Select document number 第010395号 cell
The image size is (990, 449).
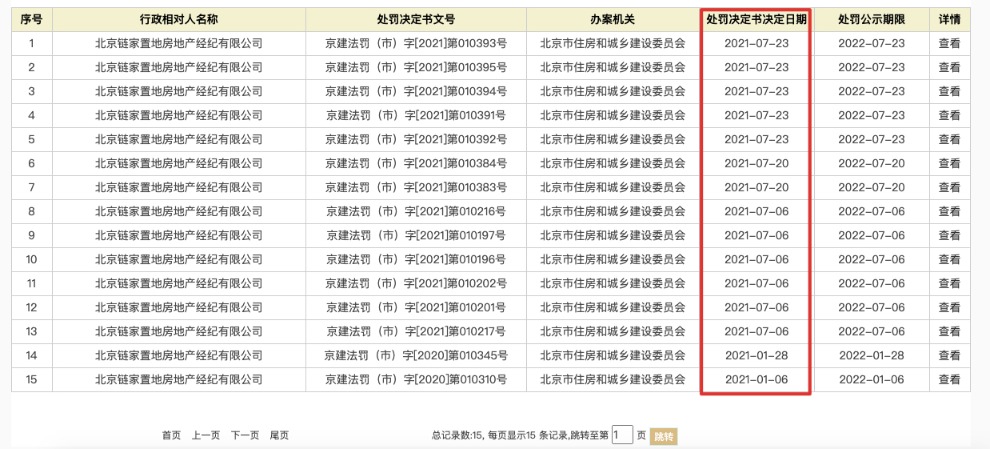coord(416,68)
